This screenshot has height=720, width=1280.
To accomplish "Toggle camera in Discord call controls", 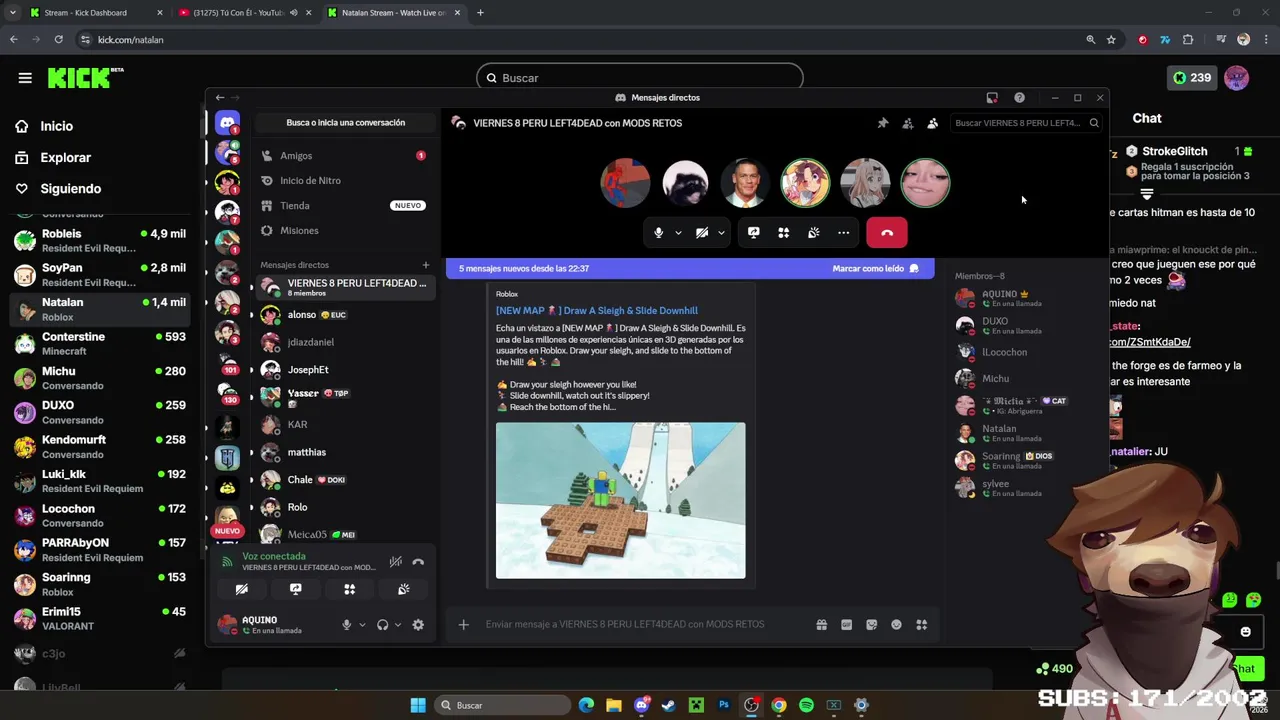I will click(x=702, y=233).
